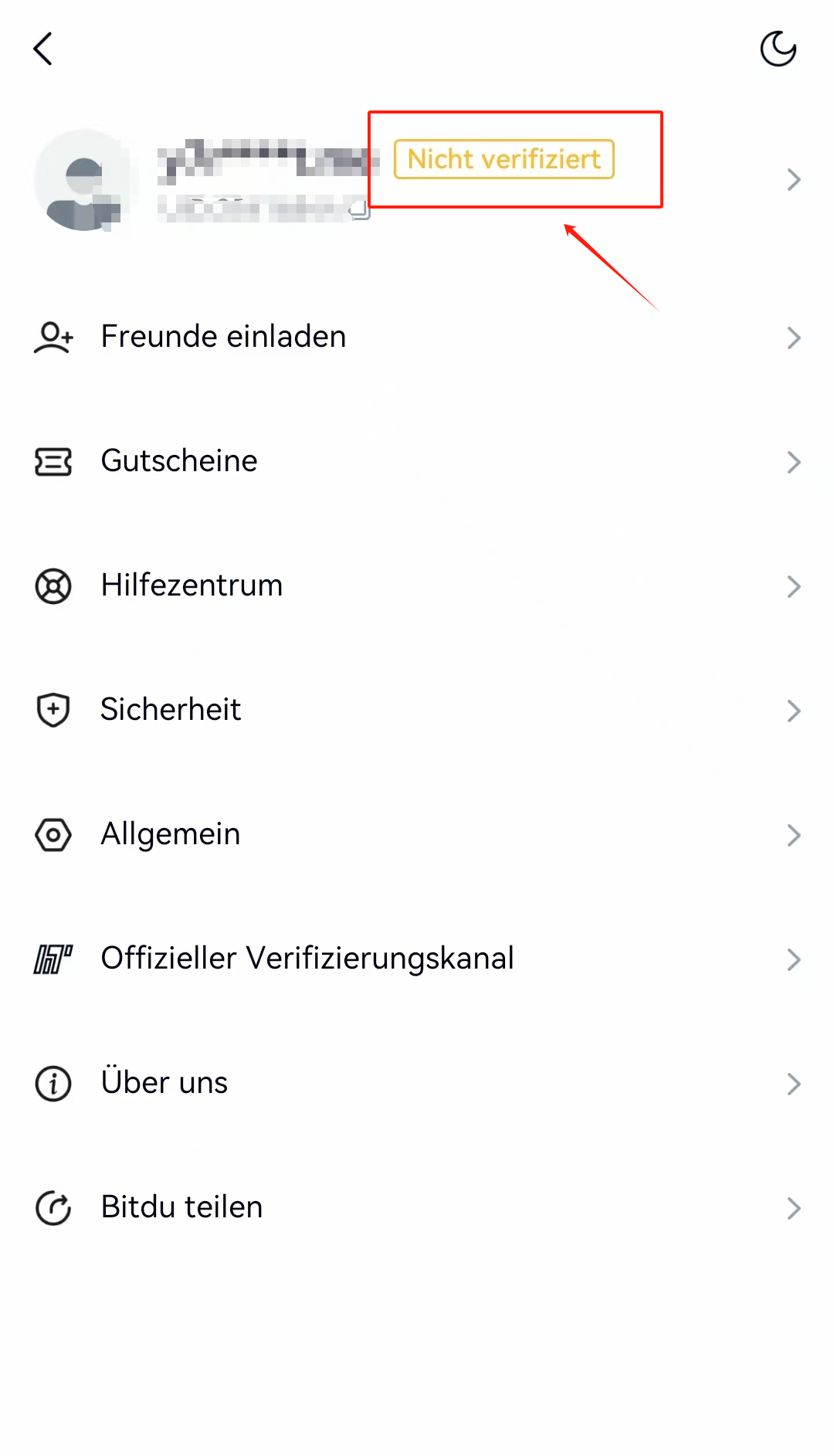The image size is (834, 1456).
Task: Click the Über uns info icon
Action: [x=53, y=1084]
